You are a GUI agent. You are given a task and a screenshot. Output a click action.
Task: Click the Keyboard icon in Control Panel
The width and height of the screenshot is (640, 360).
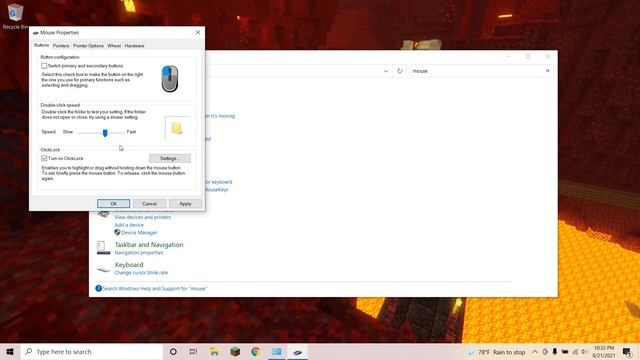(103, 269)
